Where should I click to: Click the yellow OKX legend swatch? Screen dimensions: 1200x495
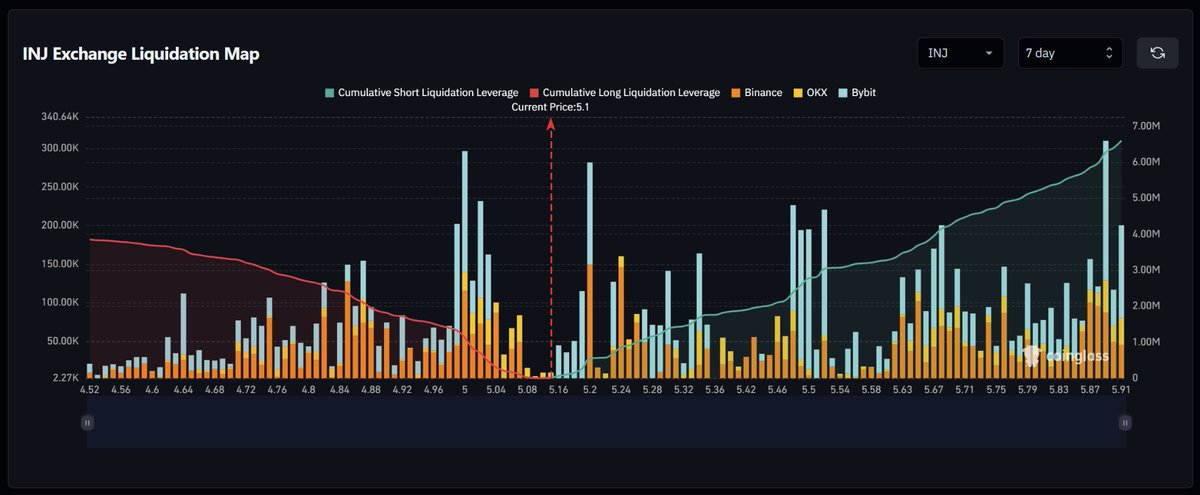(x=798, y=93)
